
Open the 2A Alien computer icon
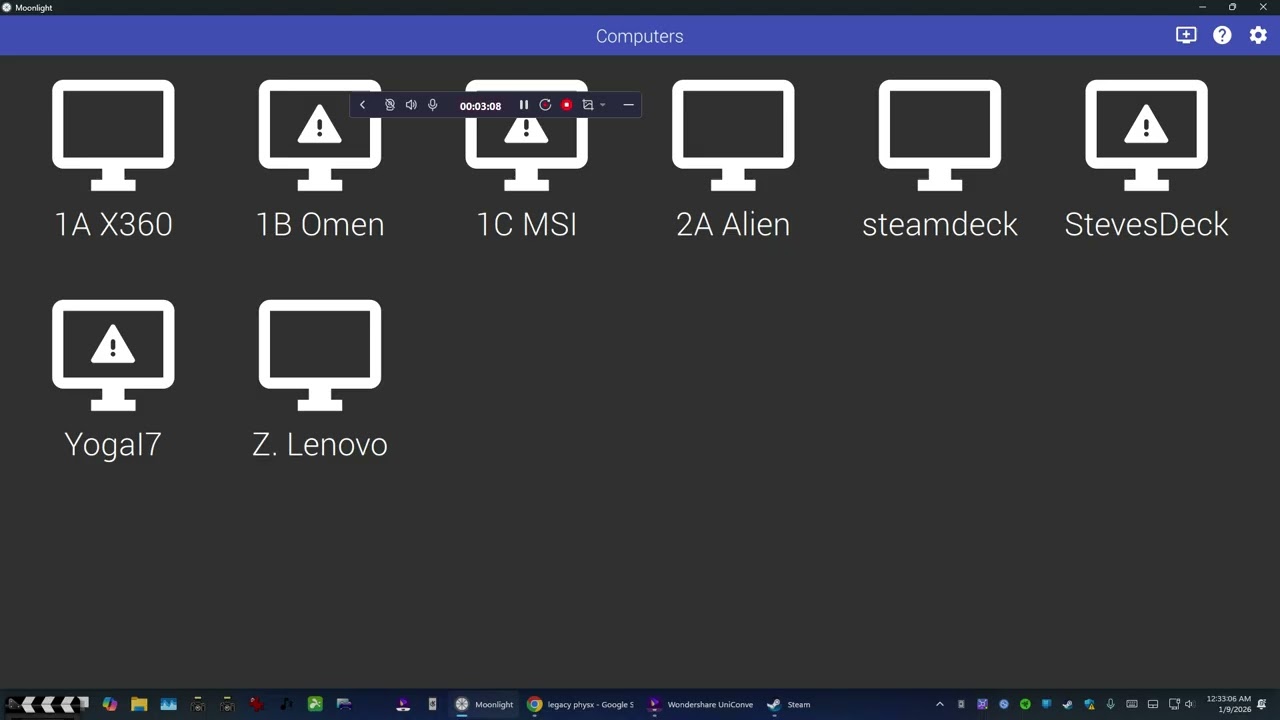pyautogui.click(x=733, y=135)
